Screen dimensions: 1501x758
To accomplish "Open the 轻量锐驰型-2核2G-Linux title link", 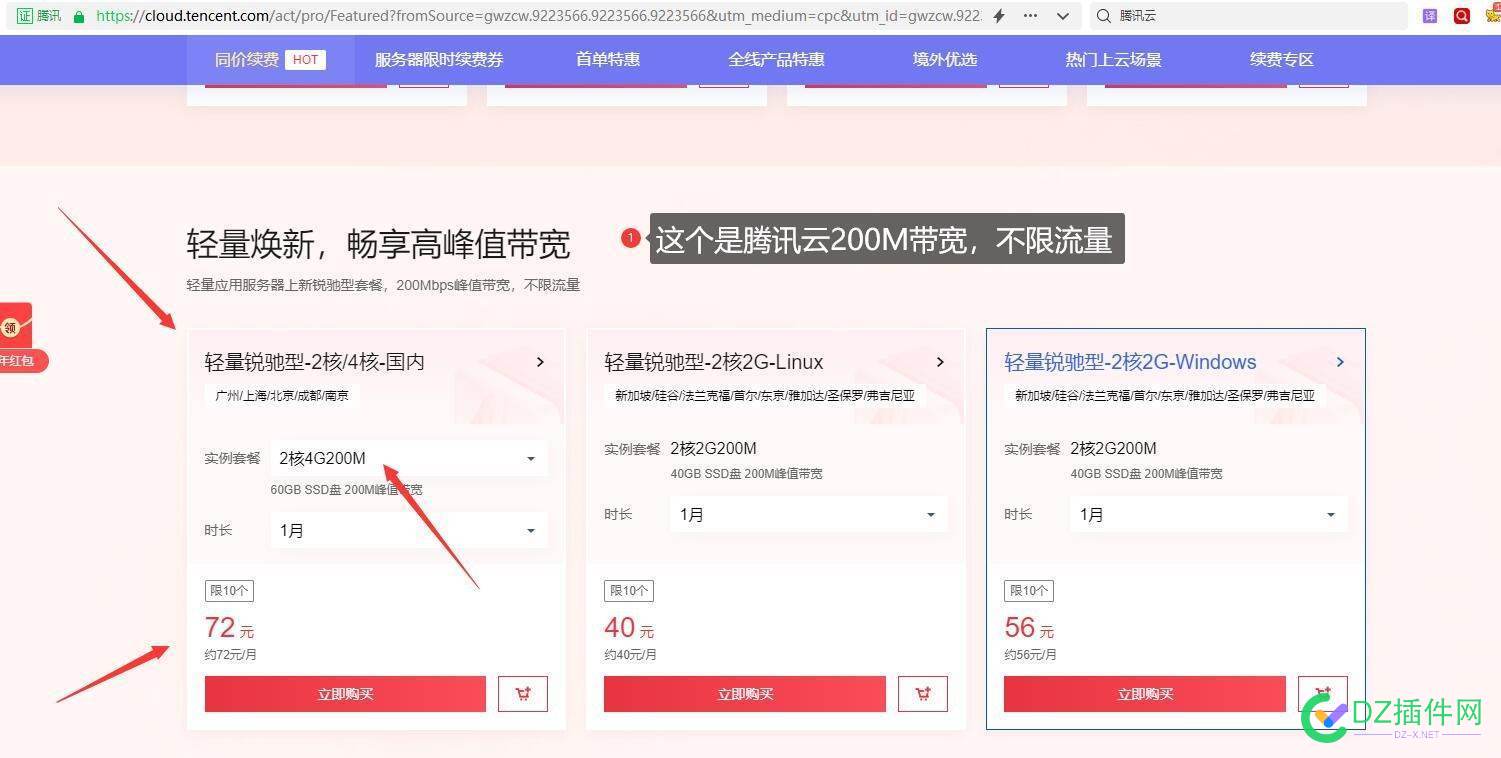I will tap(714, 362).
